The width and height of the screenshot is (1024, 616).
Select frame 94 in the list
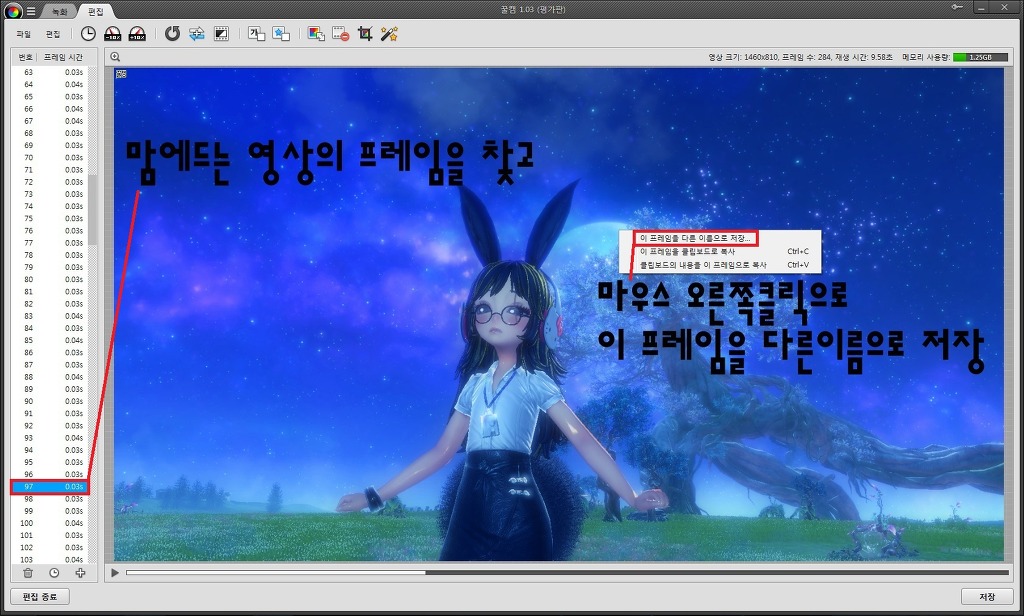point(50,450)
